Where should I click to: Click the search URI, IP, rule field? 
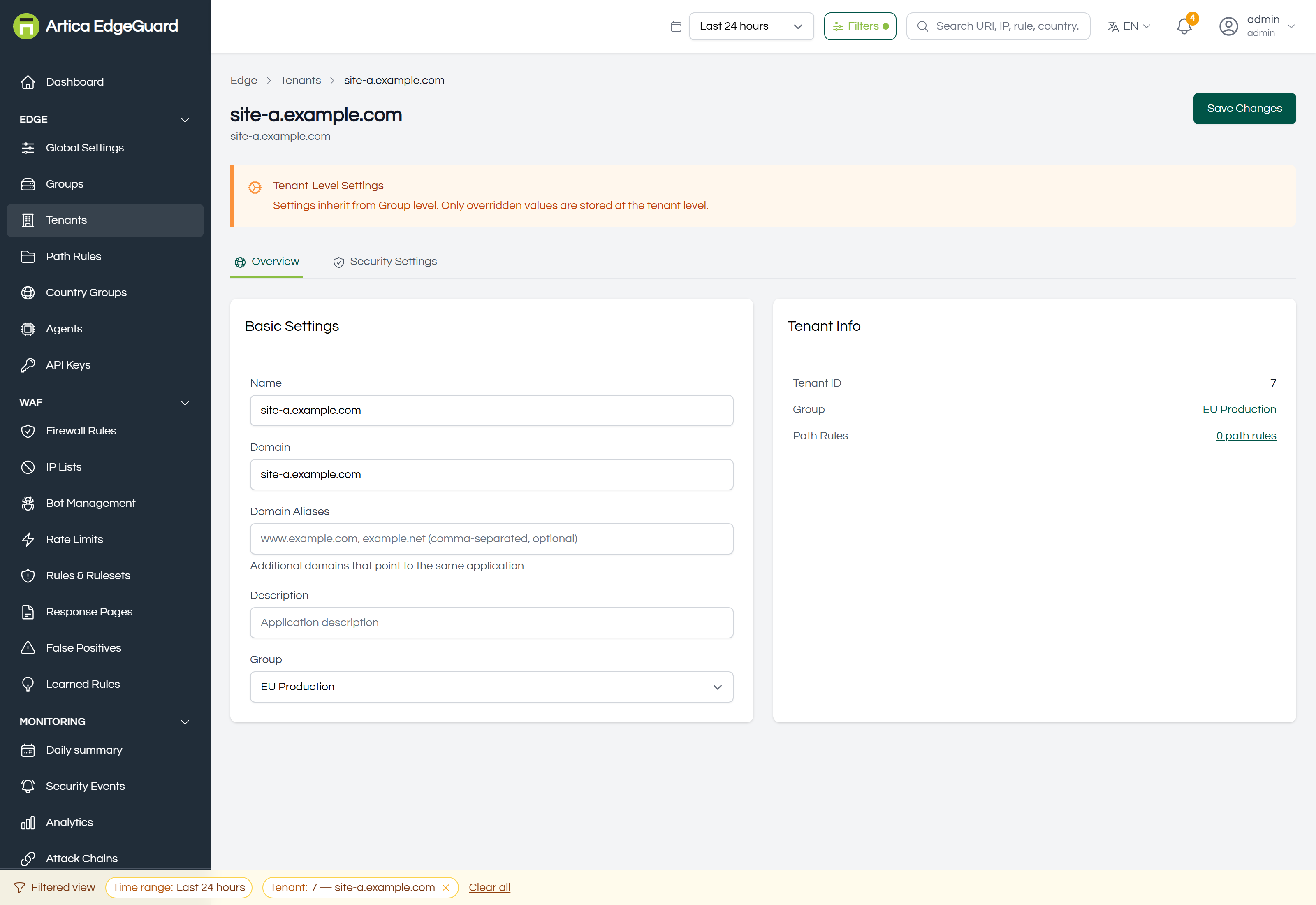[998, 26]
